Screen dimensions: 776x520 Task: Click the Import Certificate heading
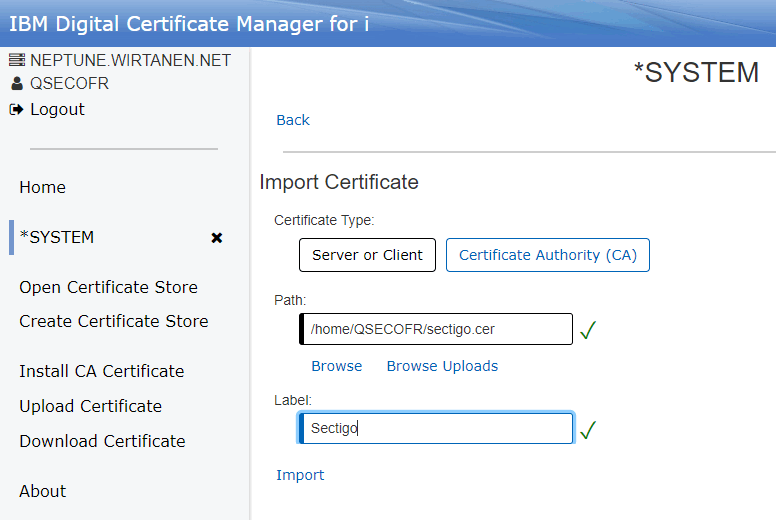339,182
